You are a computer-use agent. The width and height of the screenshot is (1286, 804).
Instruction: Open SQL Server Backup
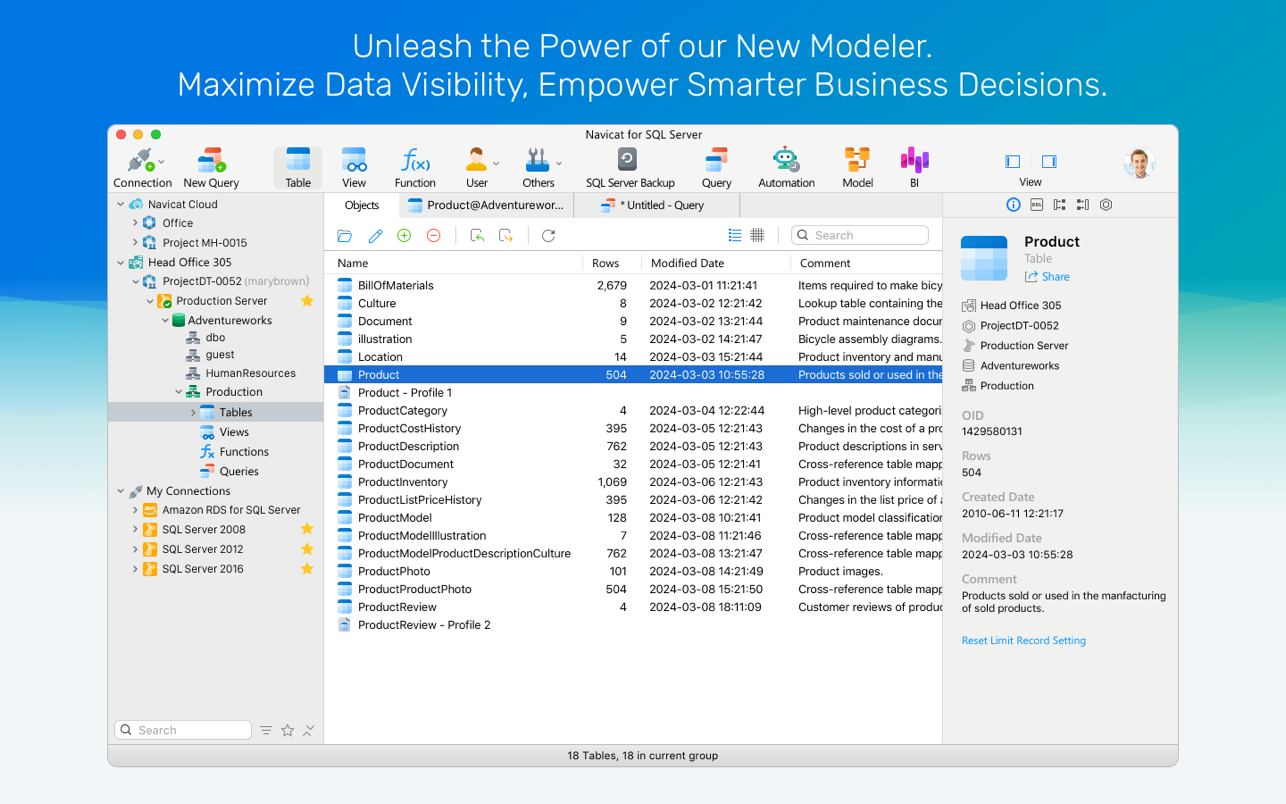630,167
